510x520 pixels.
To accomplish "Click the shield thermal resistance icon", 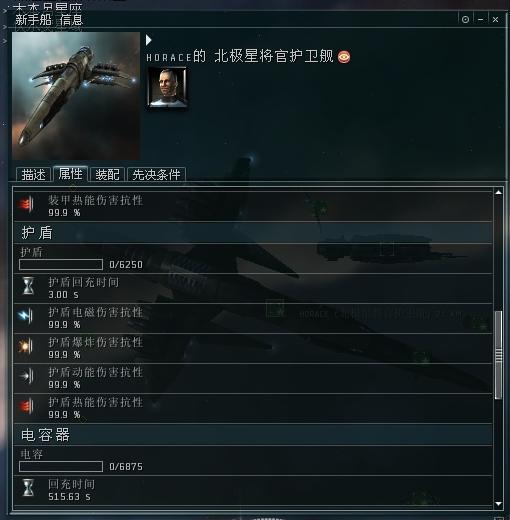I will click(x=26, y=406).
